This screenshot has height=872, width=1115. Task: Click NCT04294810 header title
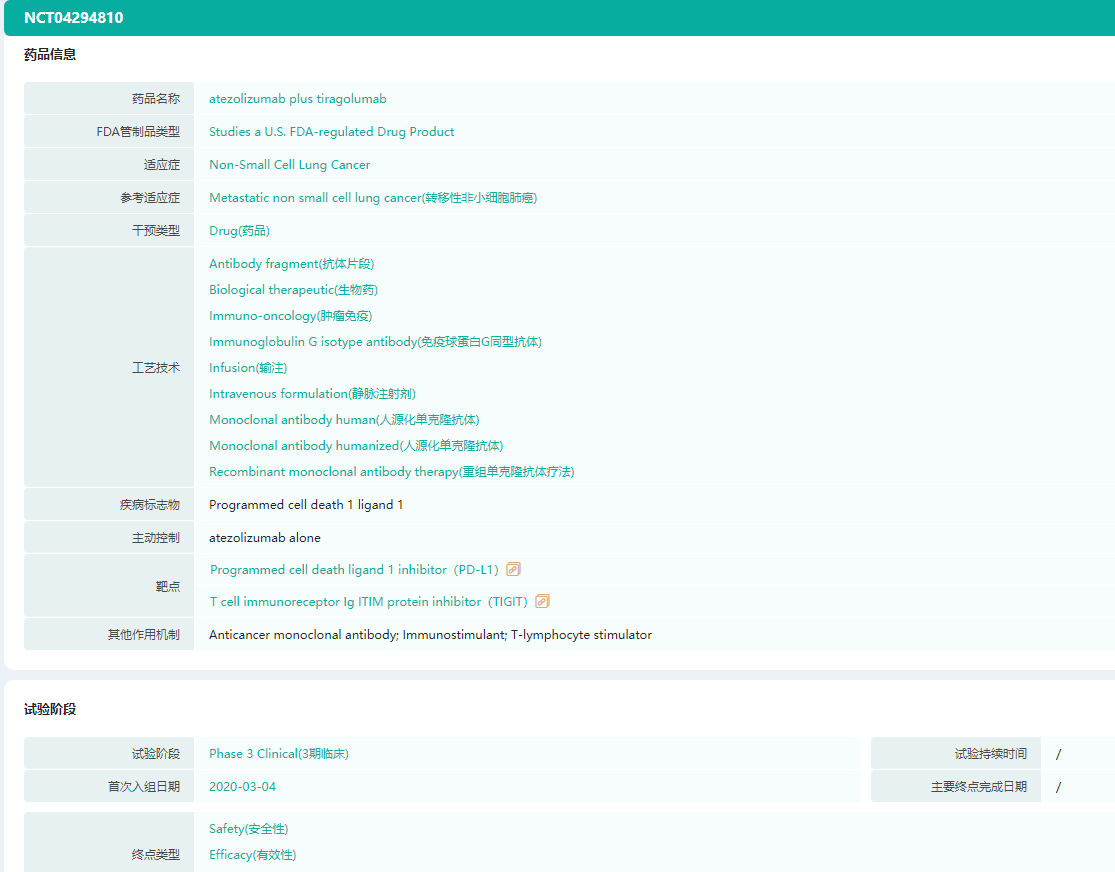74,18
